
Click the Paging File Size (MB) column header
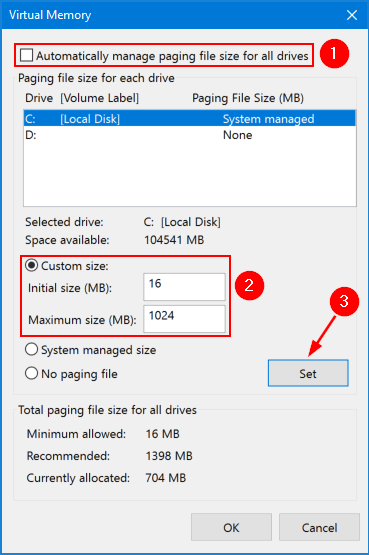(248, 98)
